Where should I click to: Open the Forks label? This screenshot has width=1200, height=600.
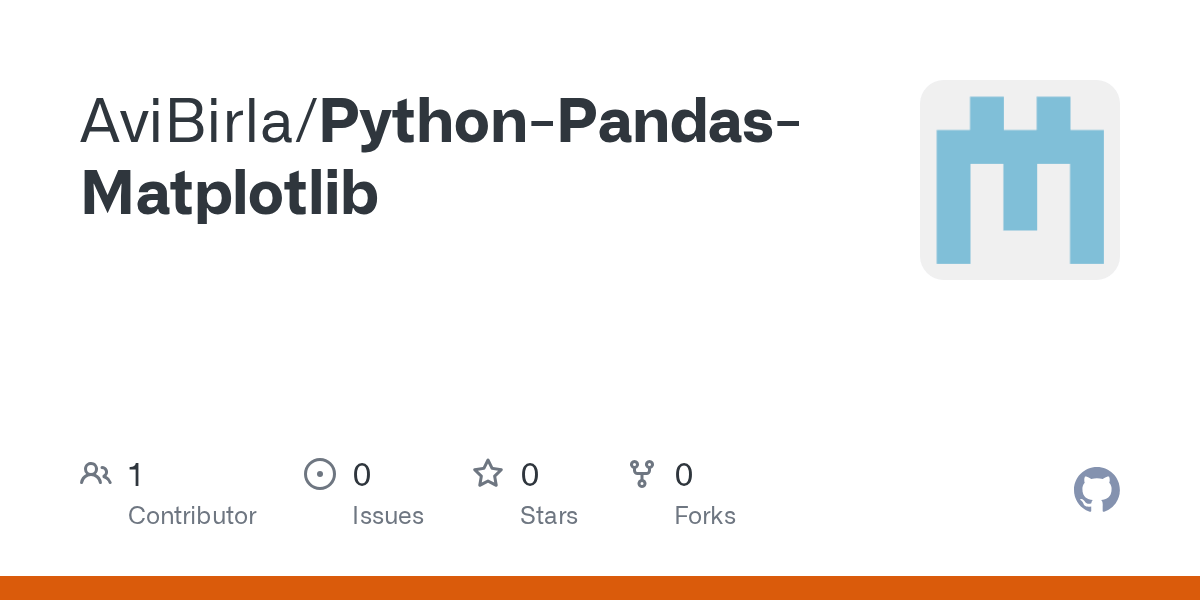[x=705, y=516]
